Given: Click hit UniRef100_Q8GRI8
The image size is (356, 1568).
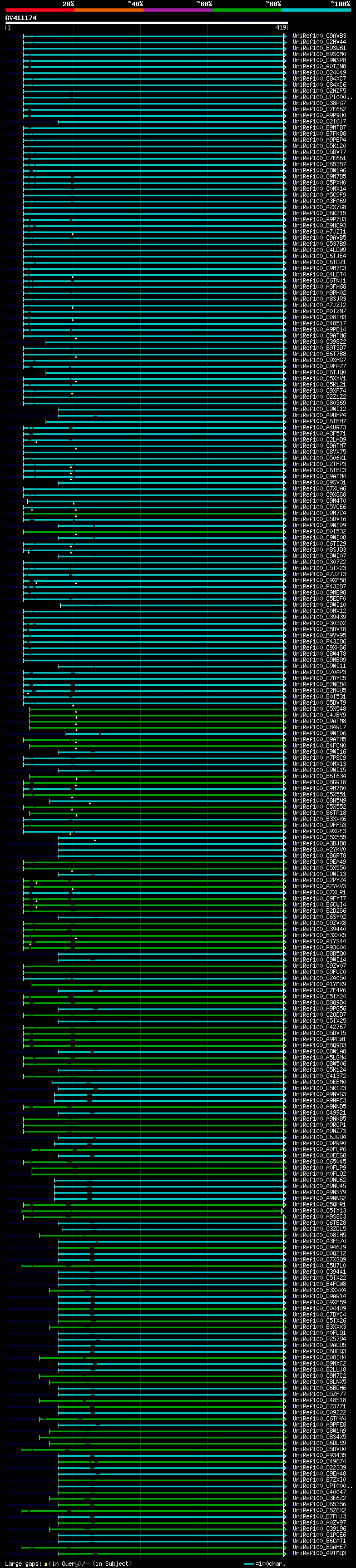Looking at the screenshot, I should click(319, 782).
